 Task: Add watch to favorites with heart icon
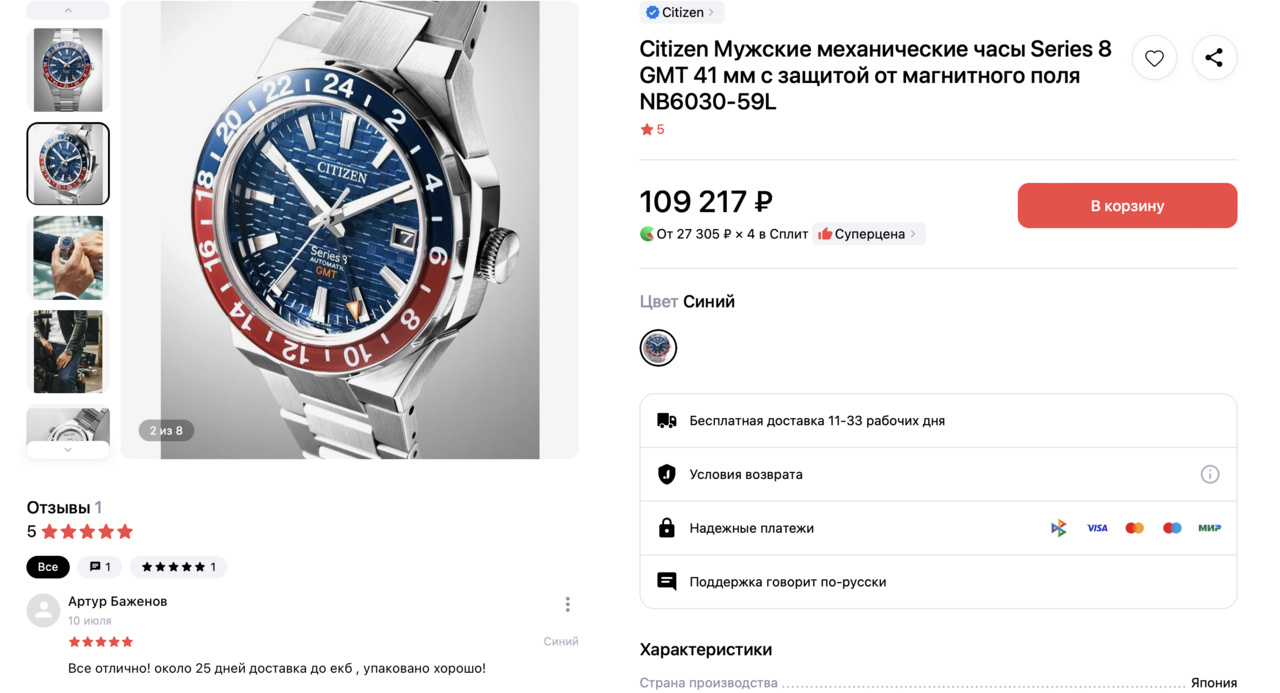click(x=1154, y=58)
